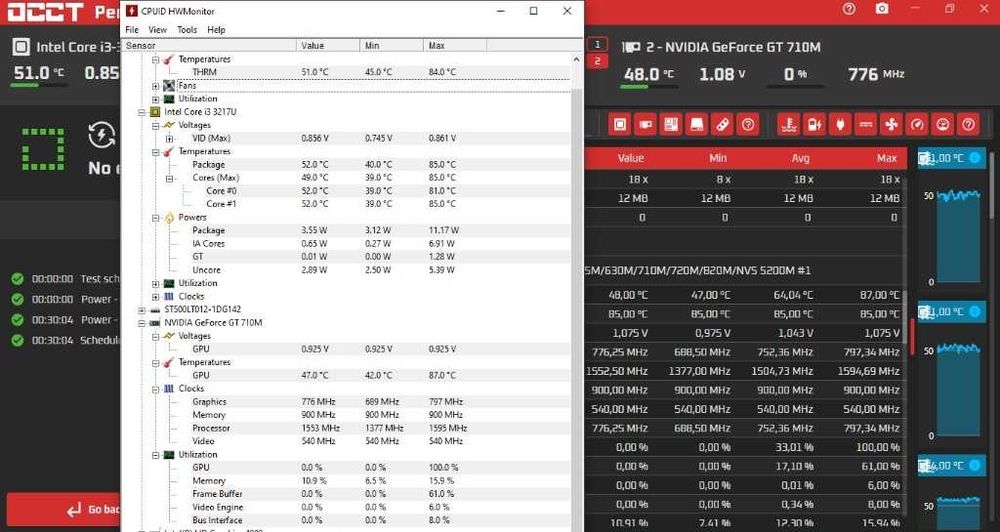The height and width of the screenshot is (532, 1000).
Task: Show OCCT usage dial sensors icon
Action: [x=942, y=124]
